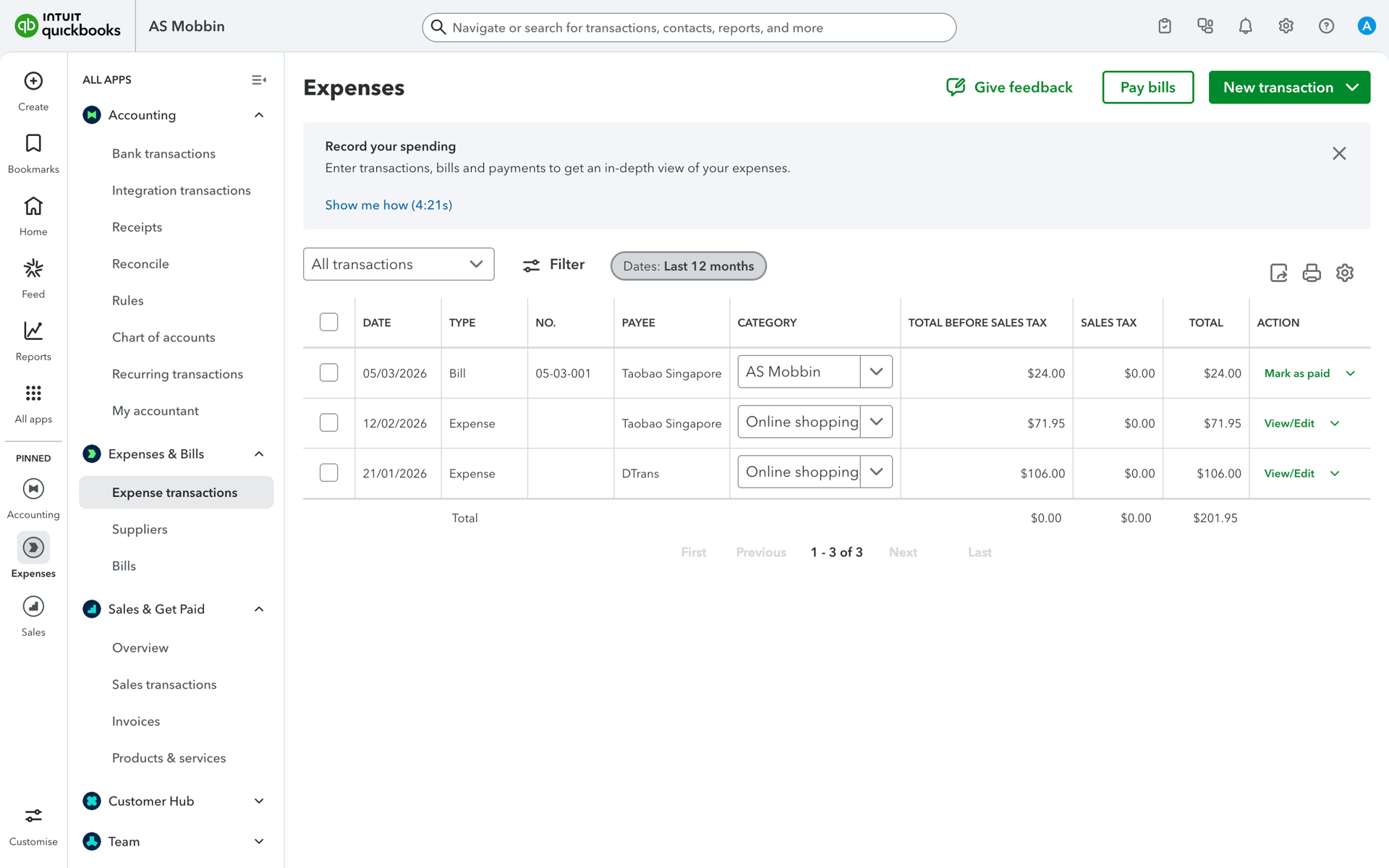This screenshot has width=1389, height=868.
Task: Open table settings gear icon
Action: [1345, 273]
